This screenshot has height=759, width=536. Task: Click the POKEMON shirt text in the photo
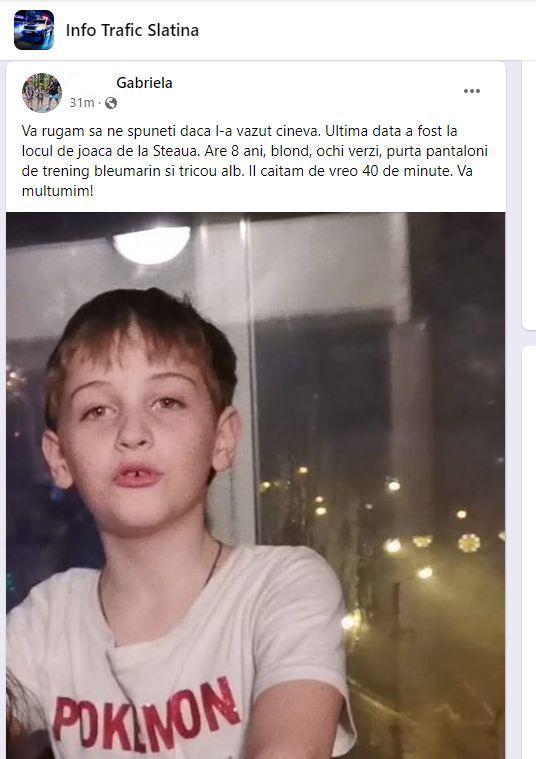click(147, 712)
